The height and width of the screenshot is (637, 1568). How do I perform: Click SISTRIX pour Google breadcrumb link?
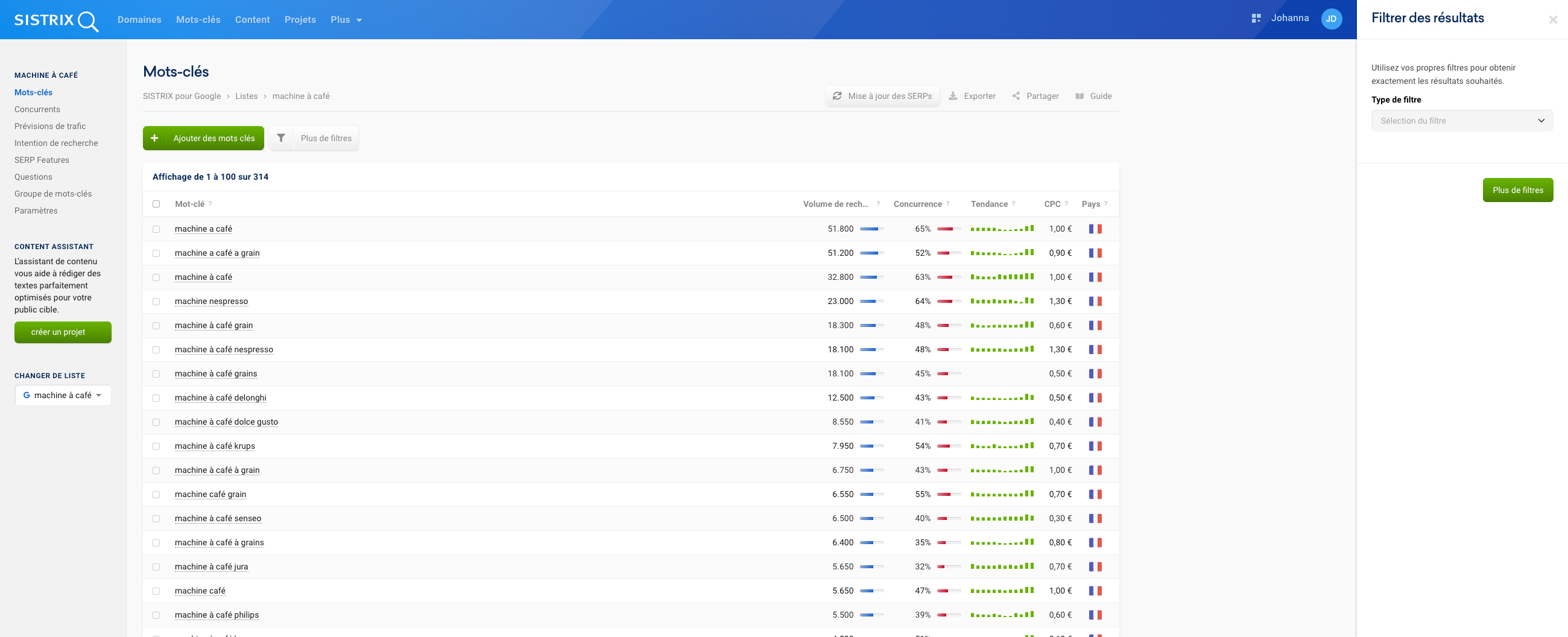tap(182, 97)
